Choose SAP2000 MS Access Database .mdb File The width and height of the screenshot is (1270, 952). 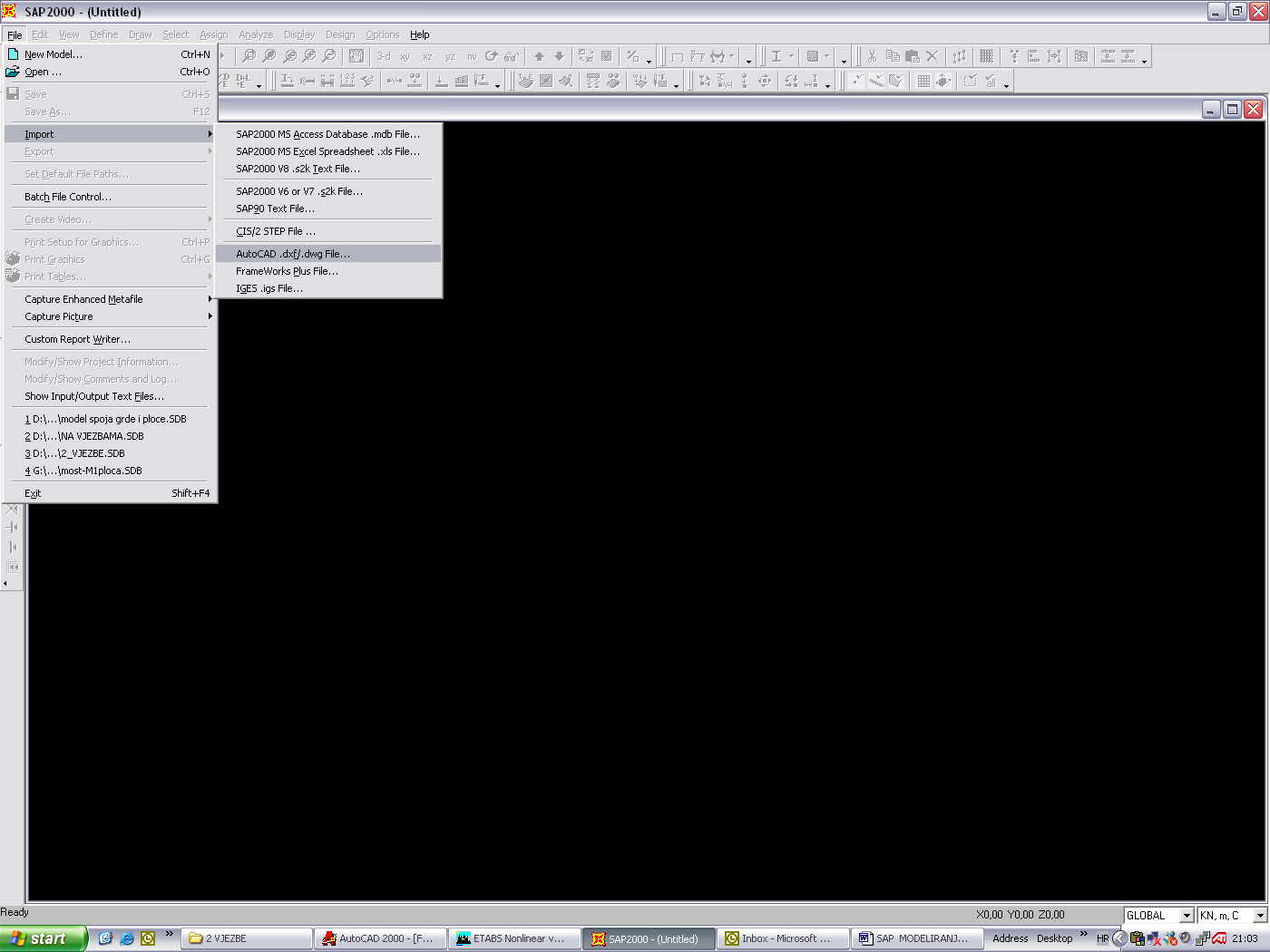coord(328,134)
